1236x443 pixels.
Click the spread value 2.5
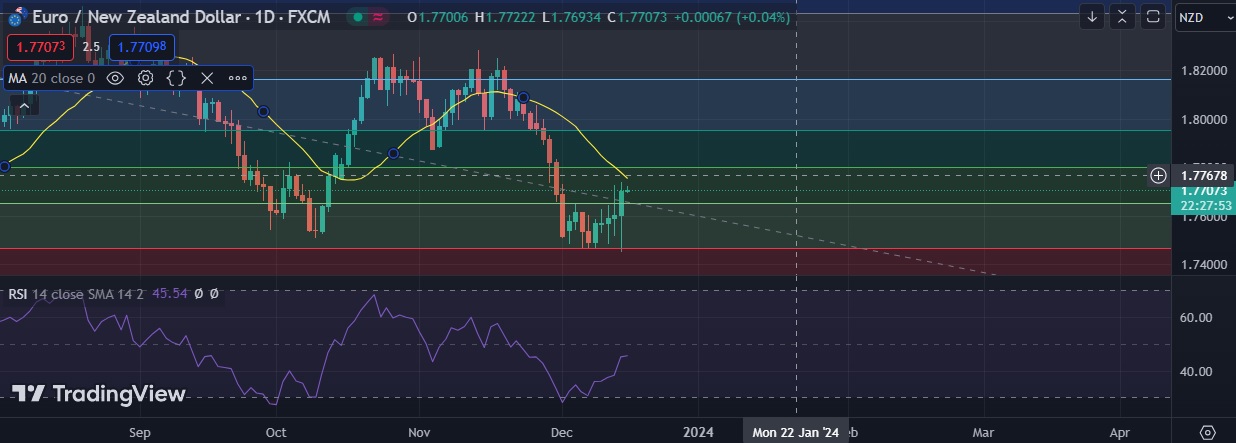(91, 47)
